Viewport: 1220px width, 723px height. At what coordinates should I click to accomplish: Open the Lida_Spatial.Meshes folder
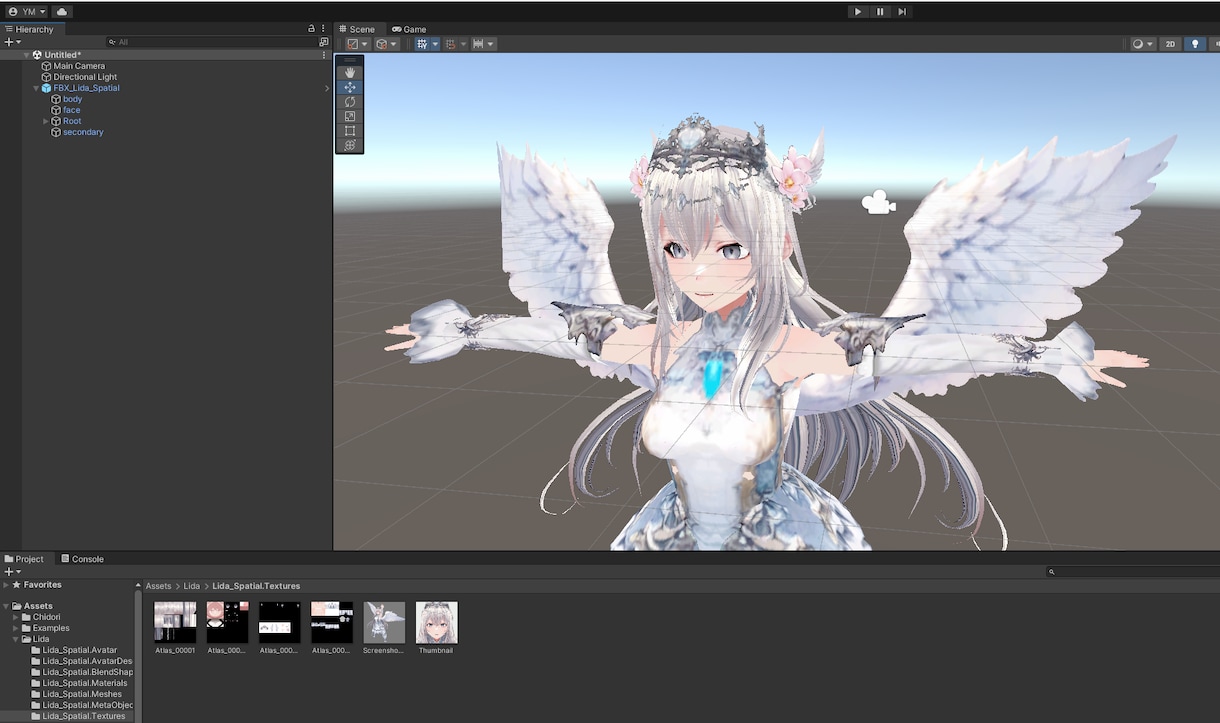[x=76, y=694]
